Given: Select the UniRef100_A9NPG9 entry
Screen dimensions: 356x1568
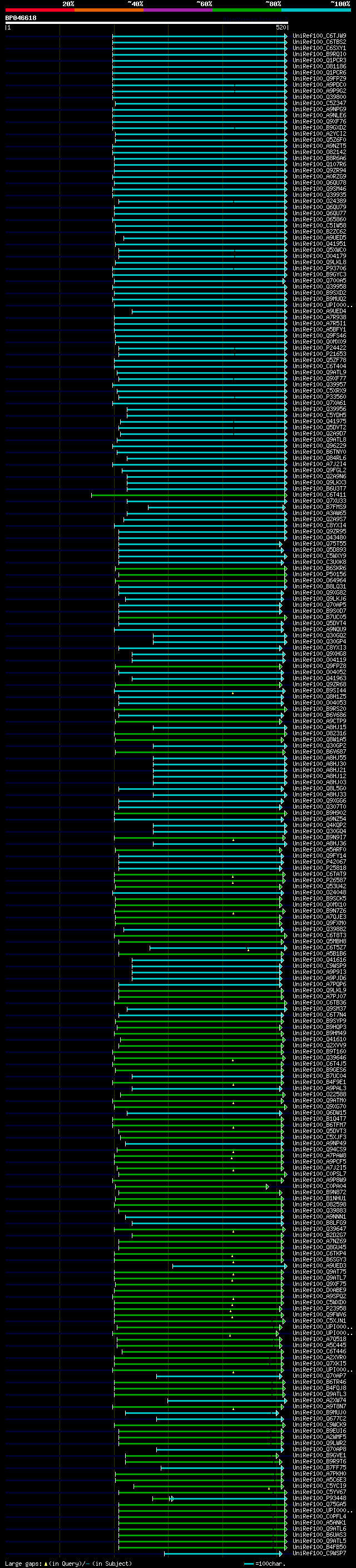Looking at the screenshot, I should click(319, 109).
